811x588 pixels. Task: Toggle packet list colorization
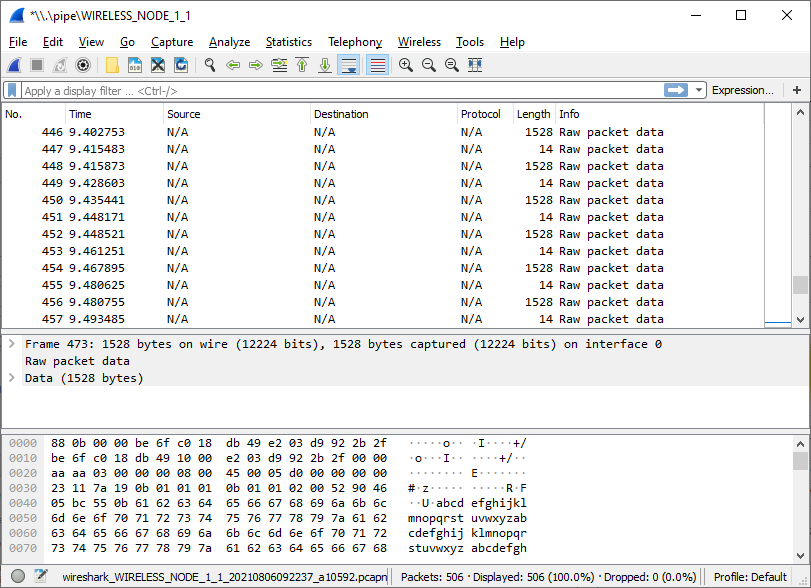coord(378,65)
